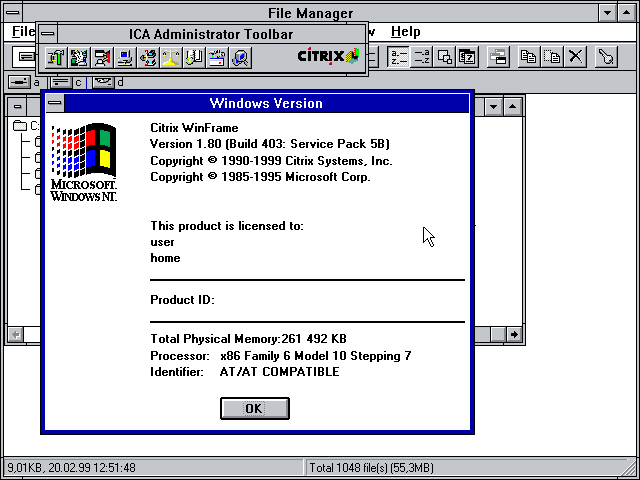Click status bar text '9,01KB, 20.02.99 12:51:48'
The height and width of the screenshot is (480, 640).
tap(71, 467)
